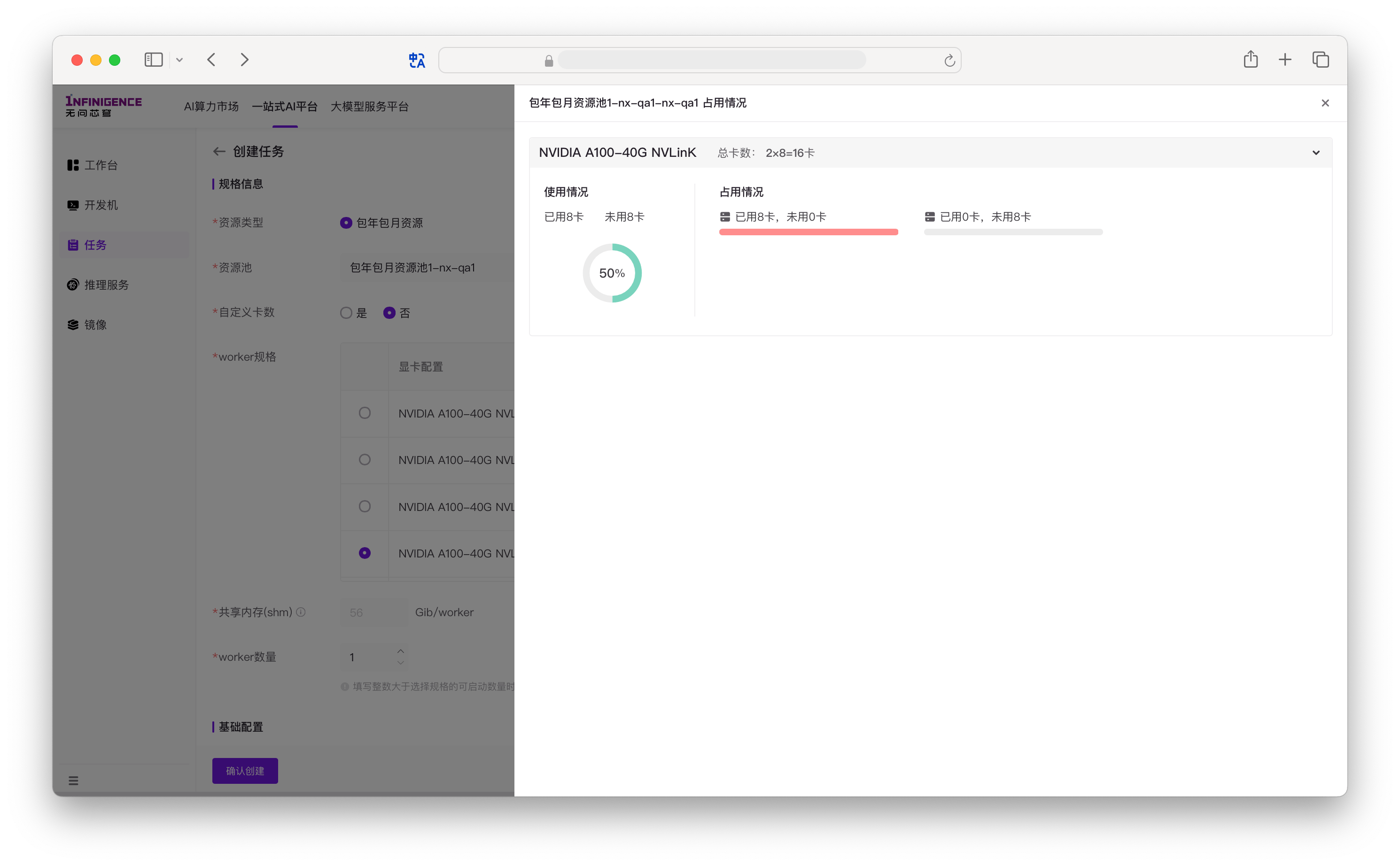This screenshot has height=866, width=1400.
Task: Click the red fully-used node bar
Action: 808,232
